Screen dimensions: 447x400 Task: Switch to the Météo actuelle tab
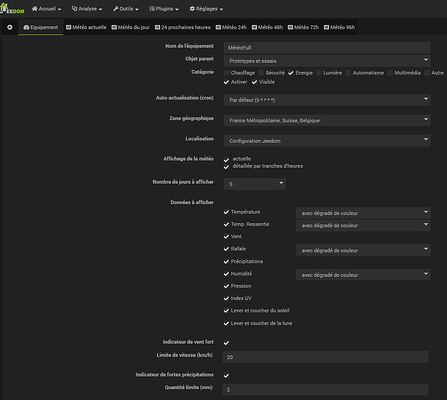tap(86, 27)
